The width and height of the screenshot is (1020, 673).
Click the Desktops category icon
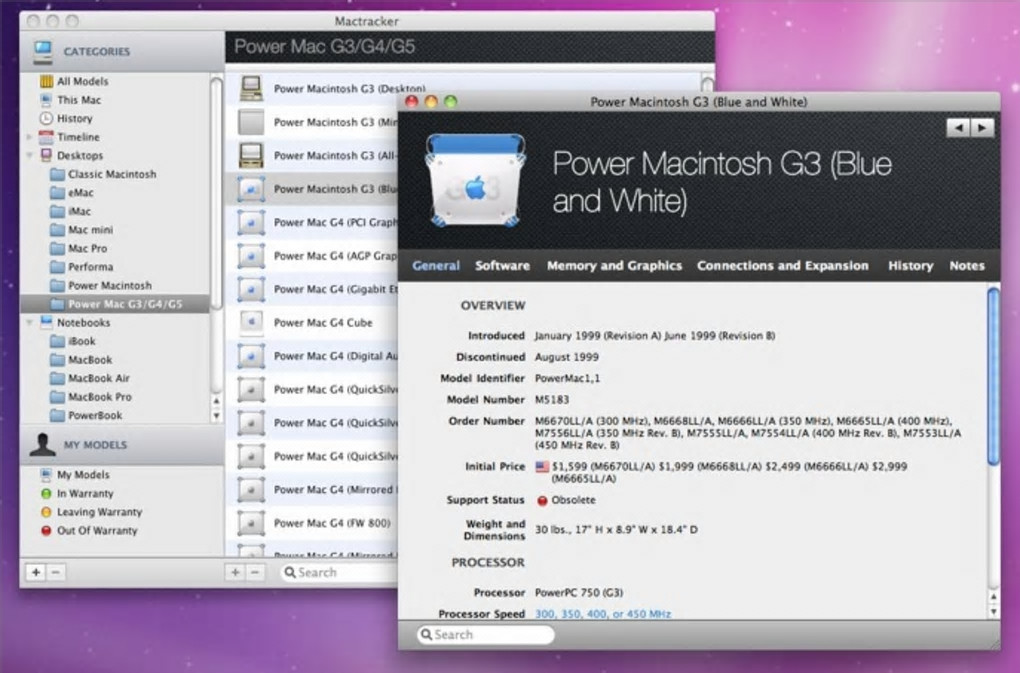(46, 155)
